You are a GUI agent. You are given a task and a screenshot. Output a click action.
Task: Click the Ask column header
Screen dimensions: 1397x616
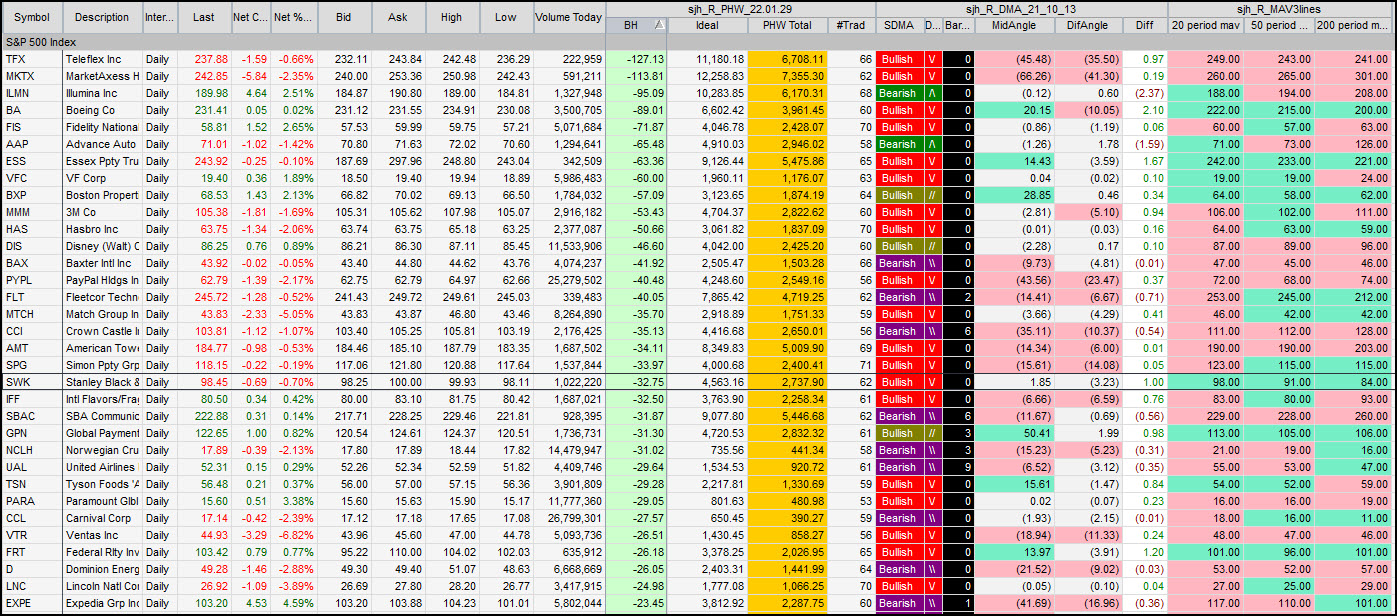(x=398, y=17)
